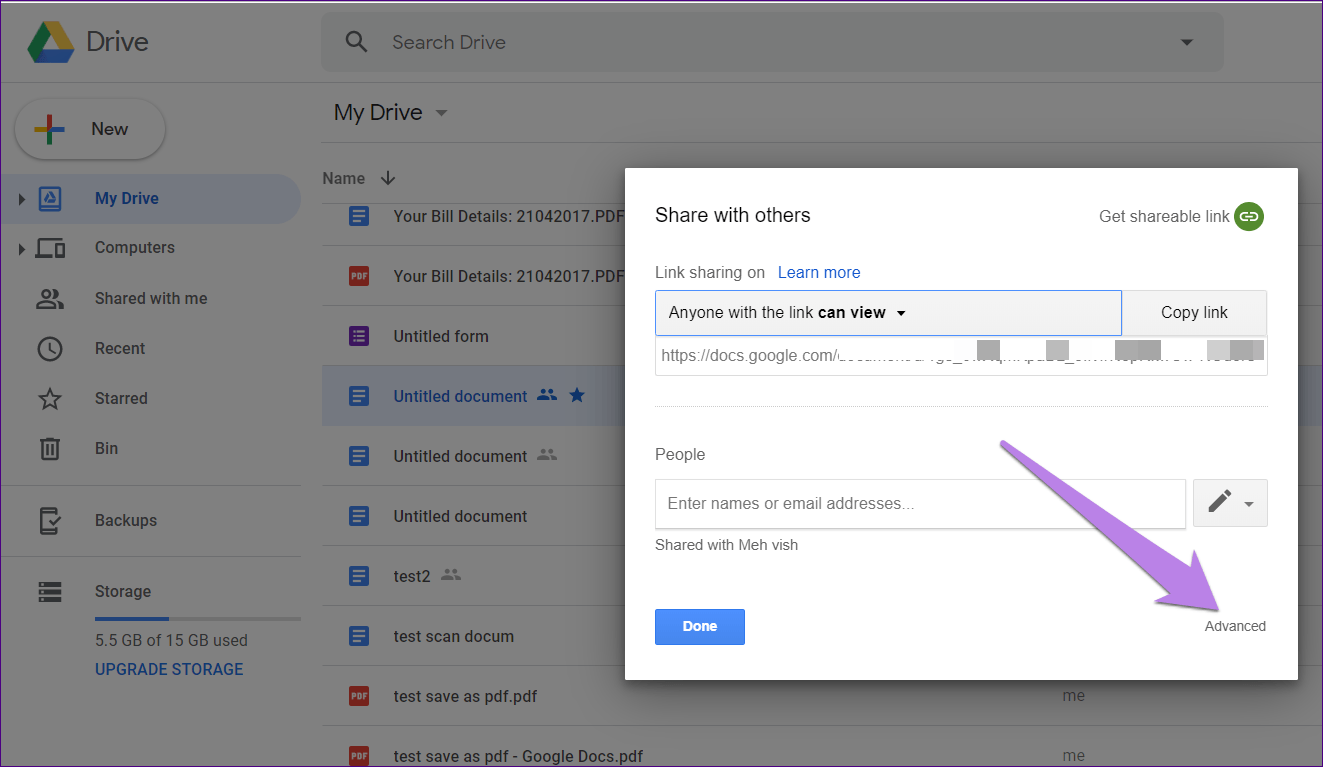Open the Bin trash icon

pyautogui.click(x=50, y=448)
